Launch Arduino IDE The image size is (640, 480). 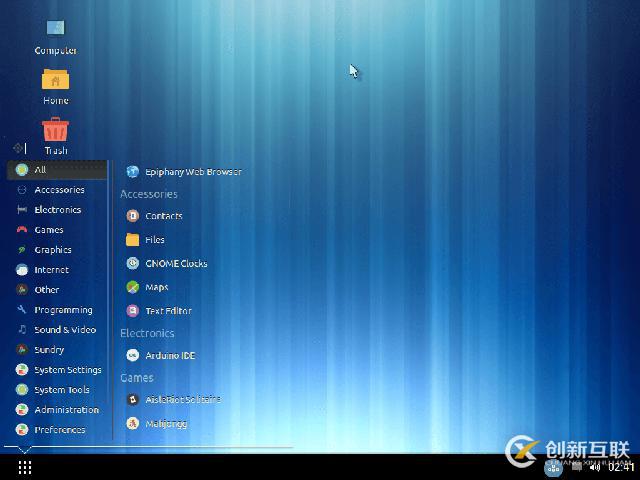click(x=169, y=355)
